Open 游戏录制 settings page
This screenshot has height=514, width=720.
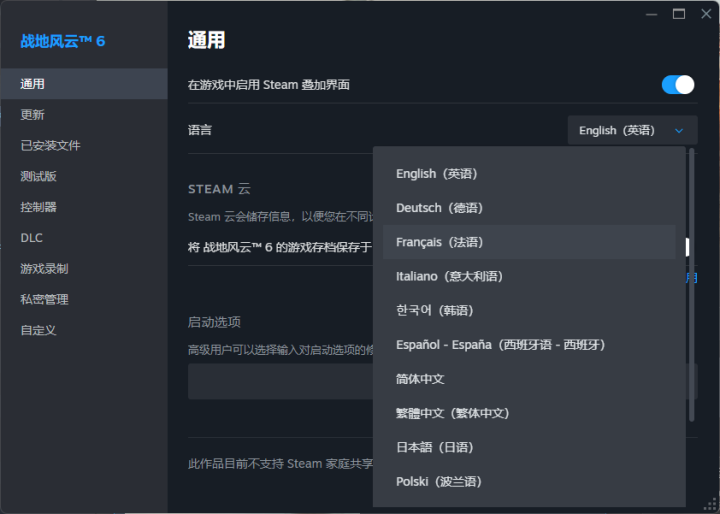[x=44, y=269]
